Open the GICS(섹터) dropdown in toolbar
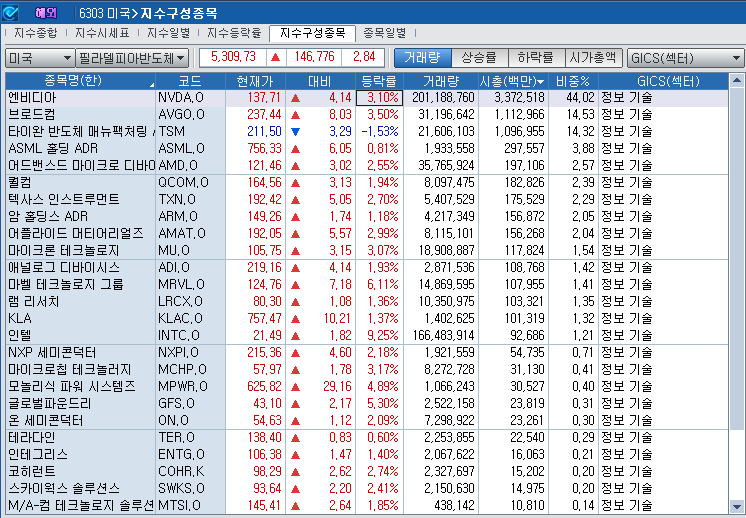746x518 pixels. 686,58
